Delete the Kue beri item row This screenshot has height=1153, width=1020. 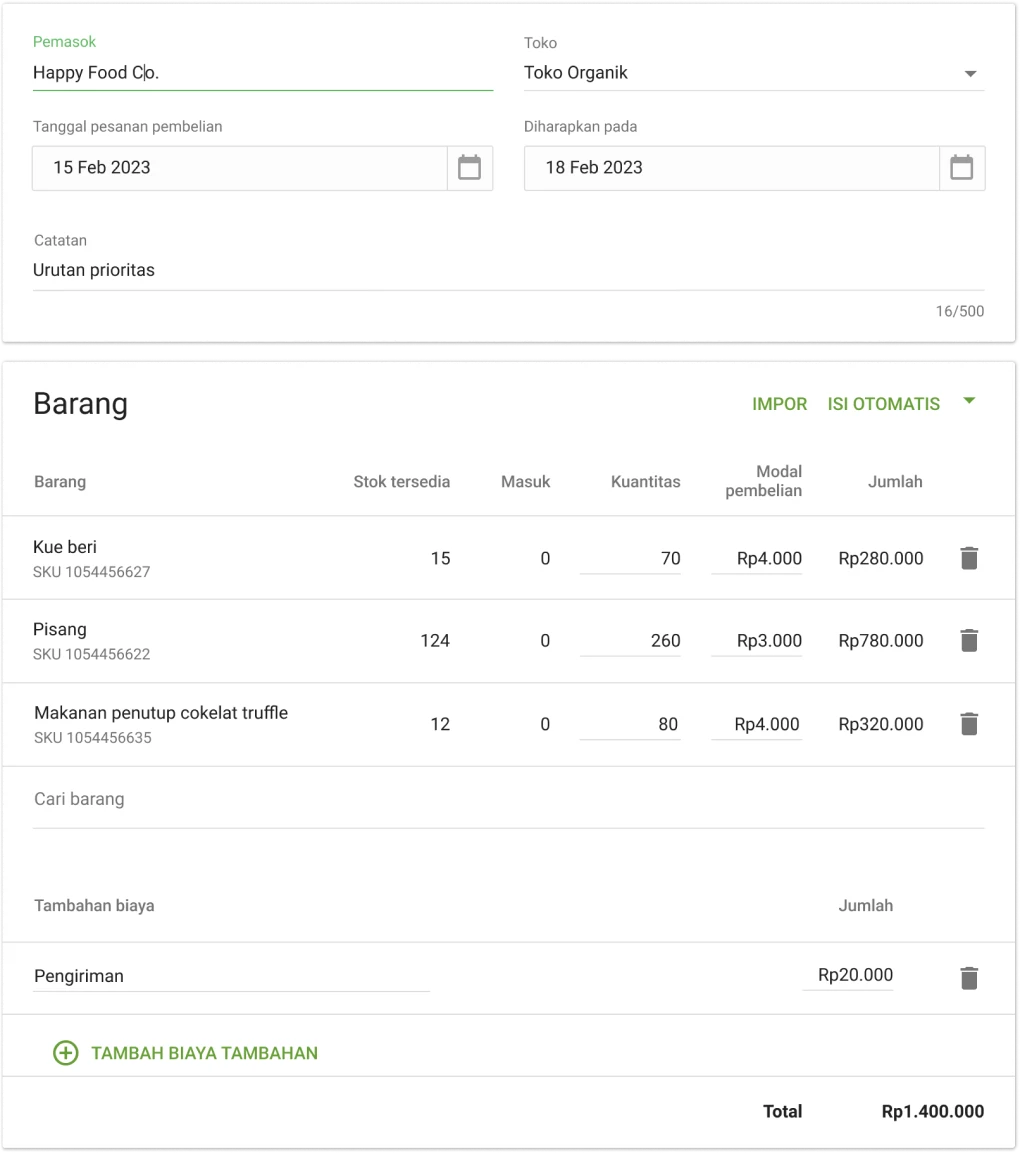[968, 558]
